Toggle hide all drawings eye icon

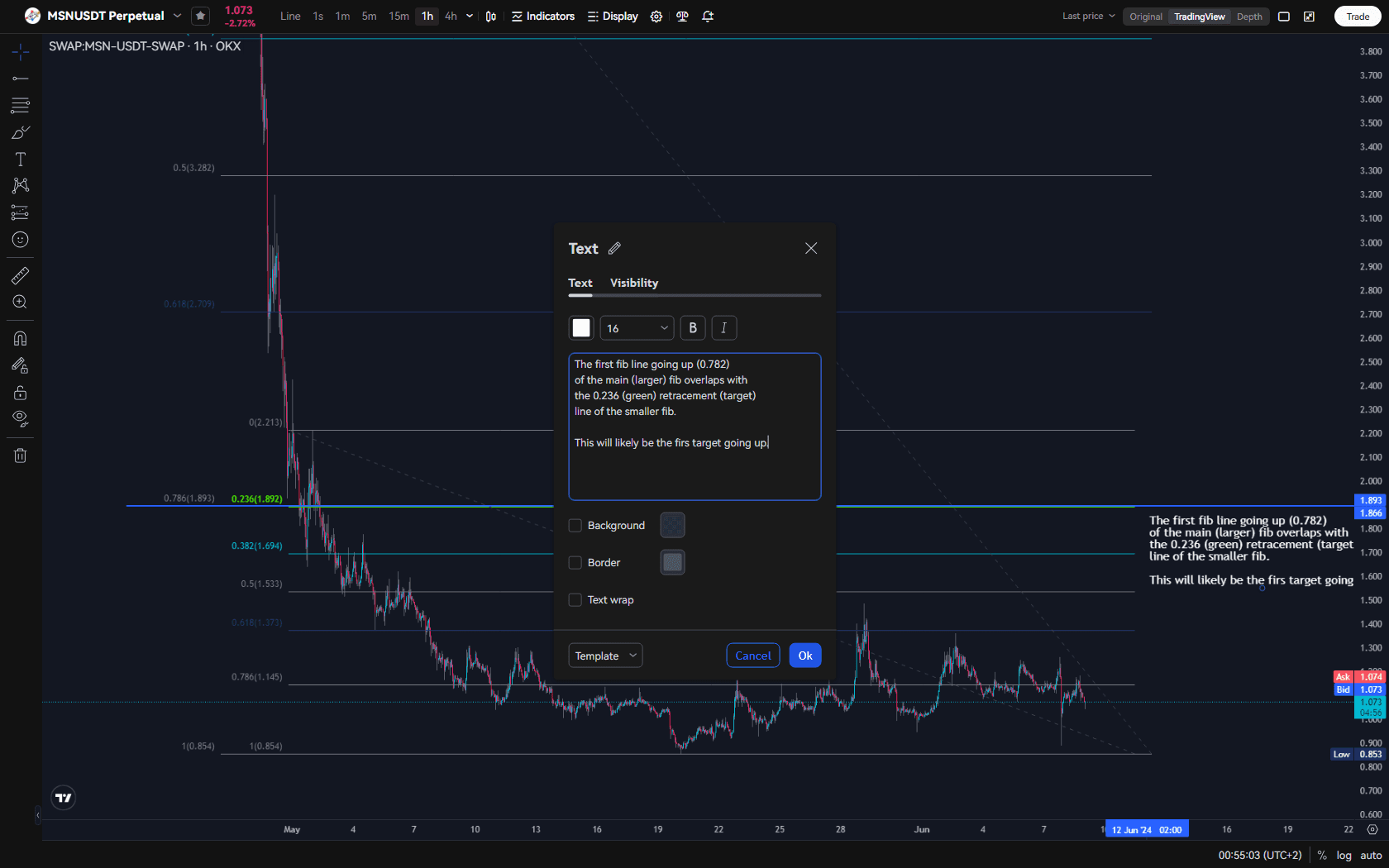[21, 418]
